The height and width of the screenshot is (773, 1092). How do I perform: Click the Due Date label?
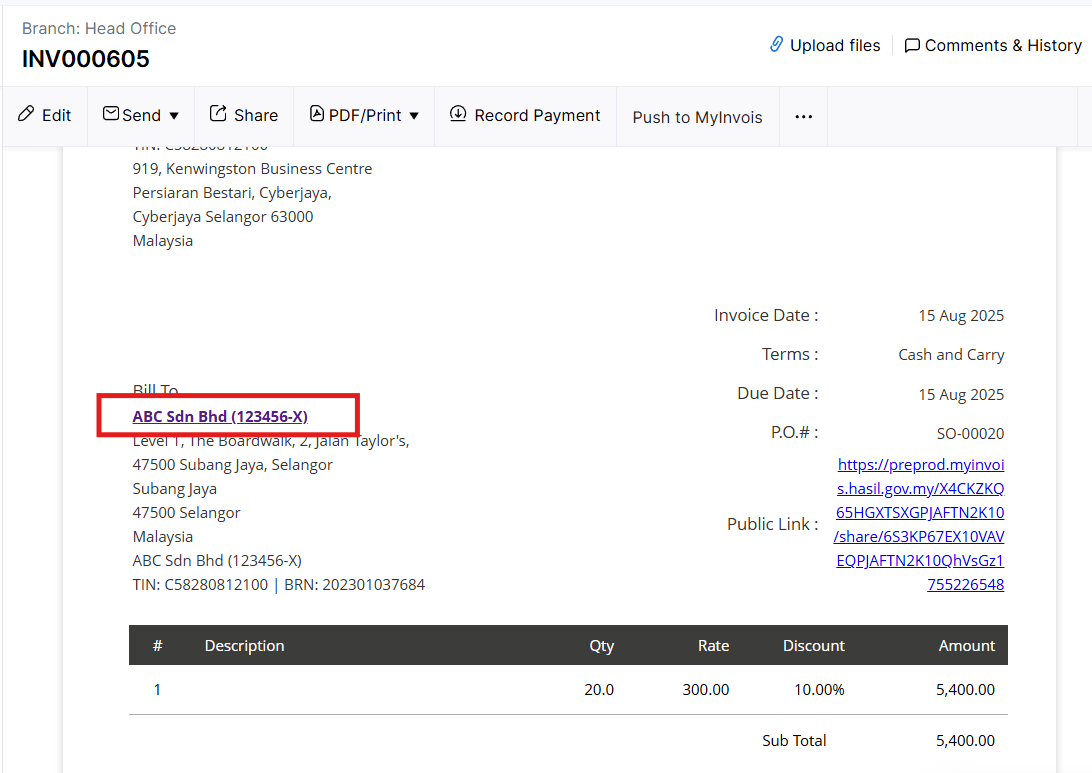[x=777, y=393]
